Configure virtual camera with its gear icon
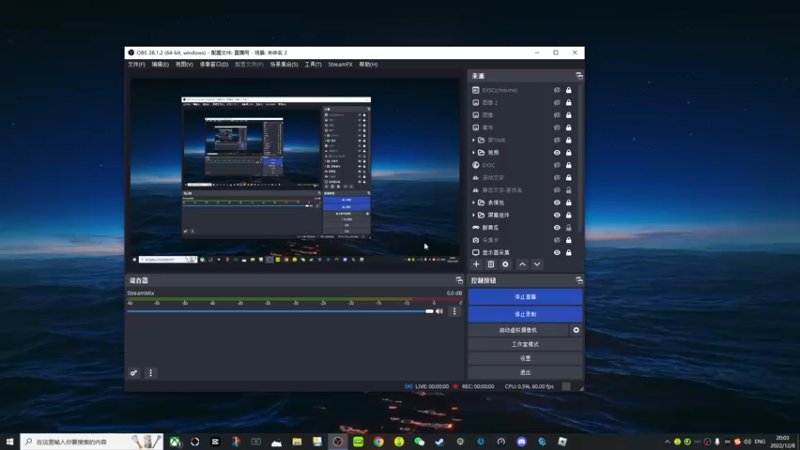 pyautogui.click(x=576, y=330)
